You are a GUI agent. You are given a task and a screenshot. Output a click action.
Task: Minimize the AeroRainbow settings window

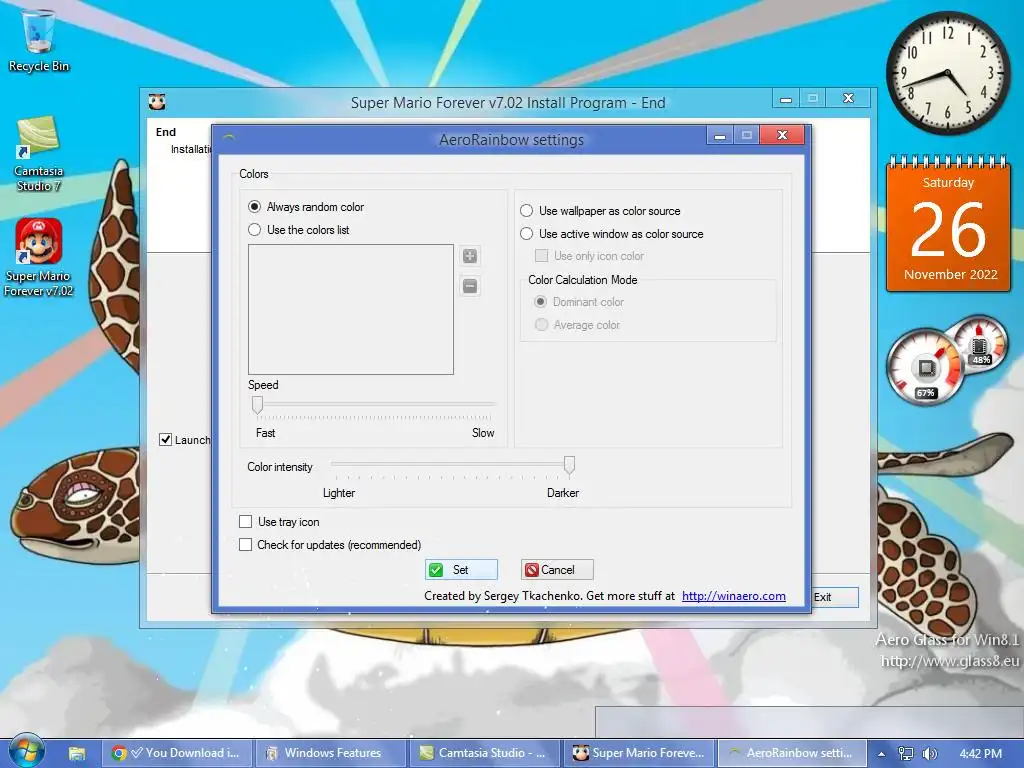[720, 135]
